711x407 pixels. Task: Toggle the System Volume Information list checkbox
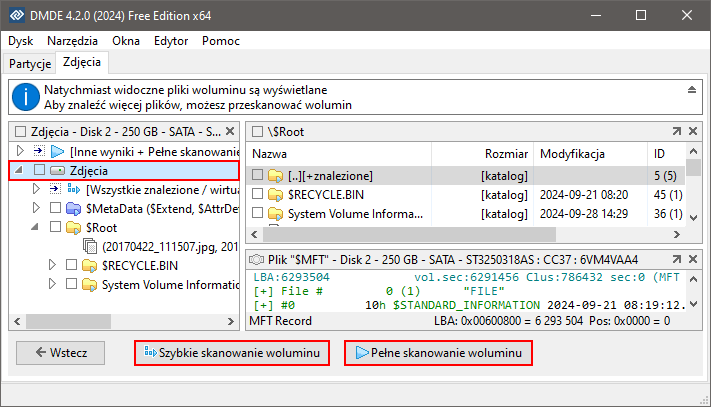tap(258, 213)
